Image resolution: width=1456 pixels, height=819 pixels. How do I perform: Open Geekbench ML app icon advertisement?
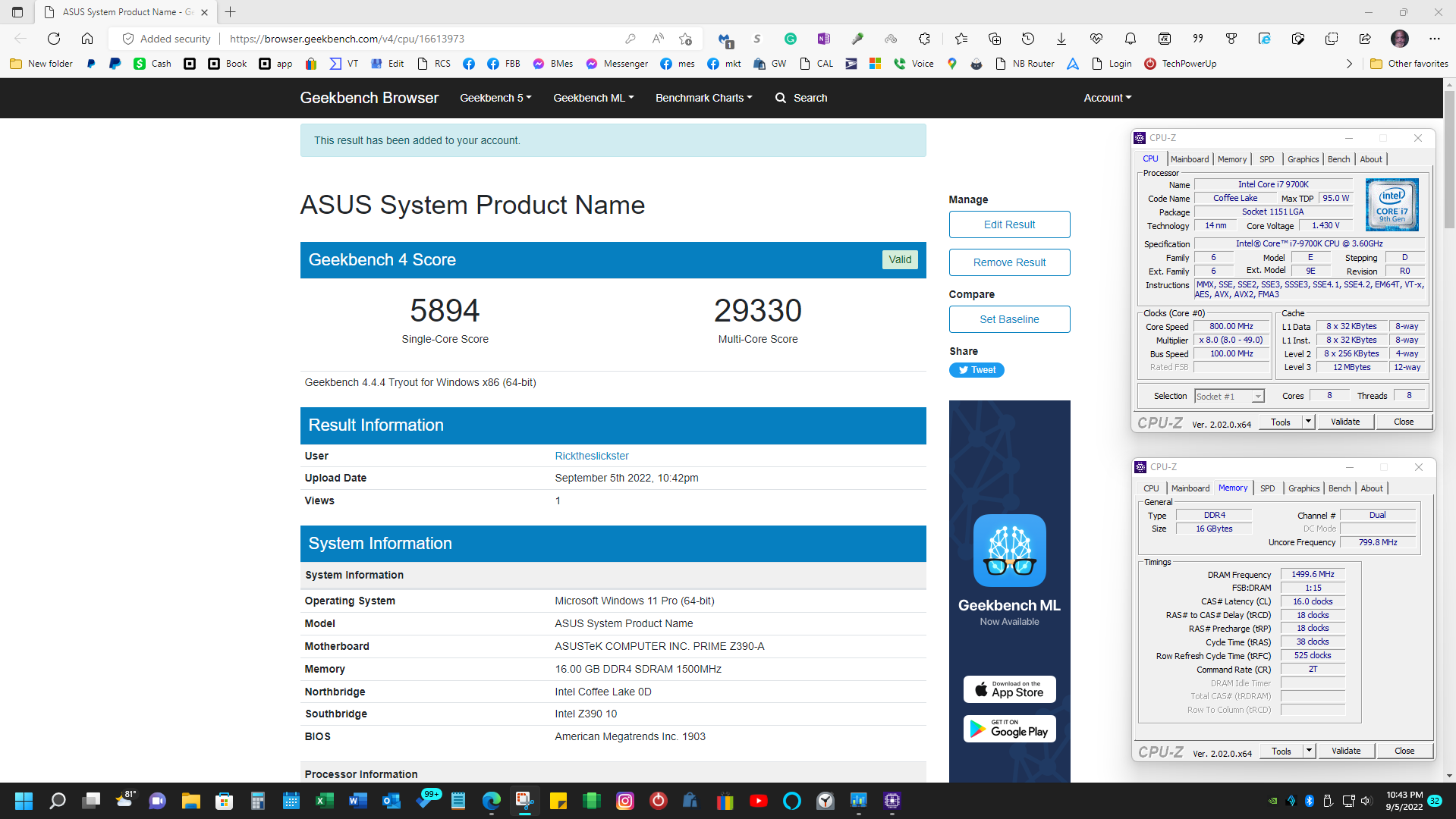coord(1009,551)
